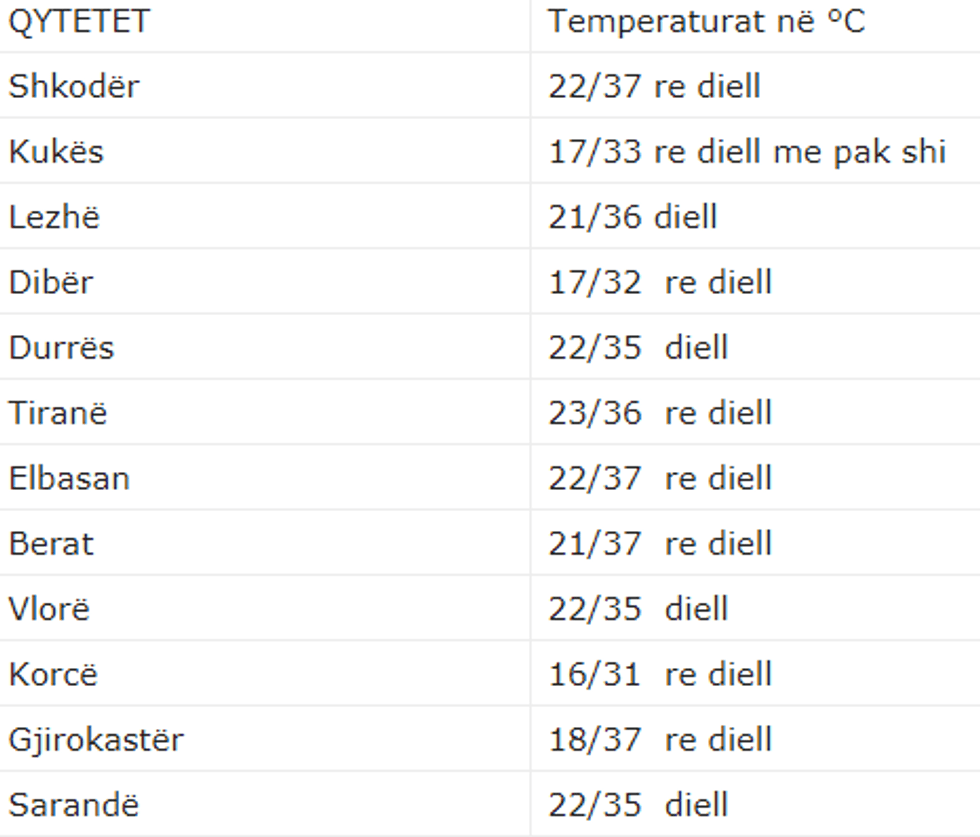The image size is (980, 837).
Task: Click the 23/36 re diell temperature value
Action: pyautogui.click(x=660, y=413)
